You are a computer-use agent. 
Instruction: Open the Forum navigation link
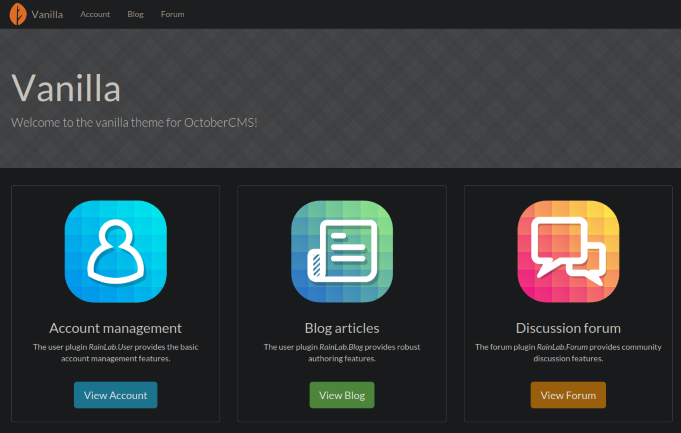tap(172, 15)
